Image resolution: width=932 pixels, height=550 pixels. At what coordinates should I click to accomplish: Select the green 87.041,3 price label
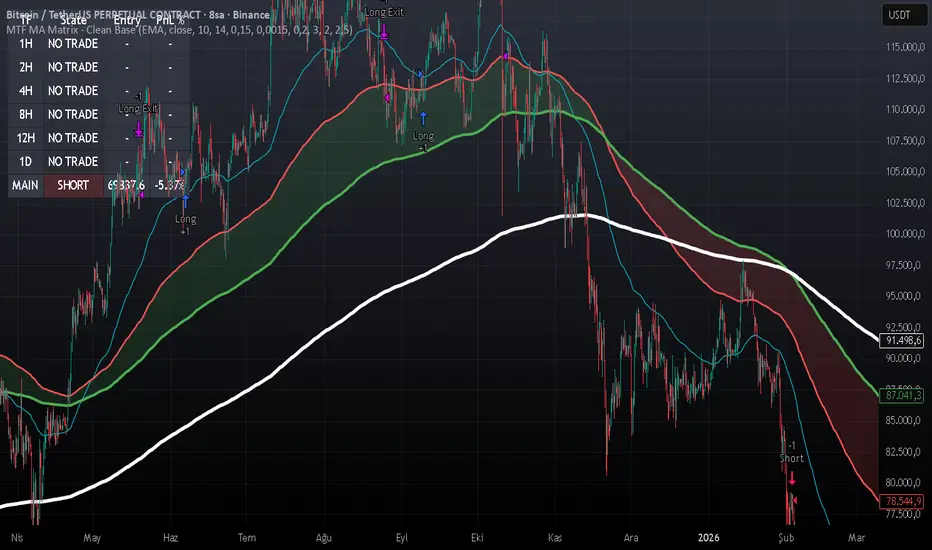point(903,395)
